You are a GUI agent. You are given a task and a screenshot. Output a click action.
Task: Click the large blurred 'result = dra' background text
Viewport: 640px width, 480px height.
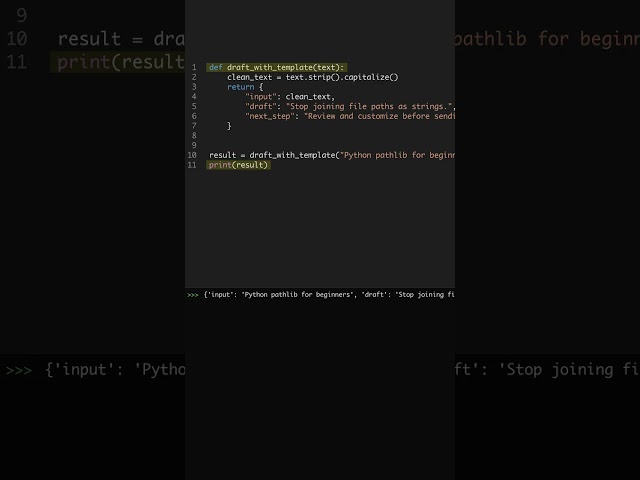[x=121, y=39]
